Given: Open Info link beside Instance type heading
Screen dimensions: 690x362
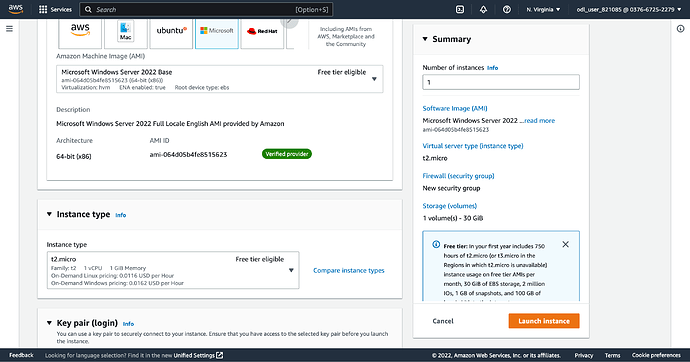Looking at the screenshot, I should click(121, 215).
